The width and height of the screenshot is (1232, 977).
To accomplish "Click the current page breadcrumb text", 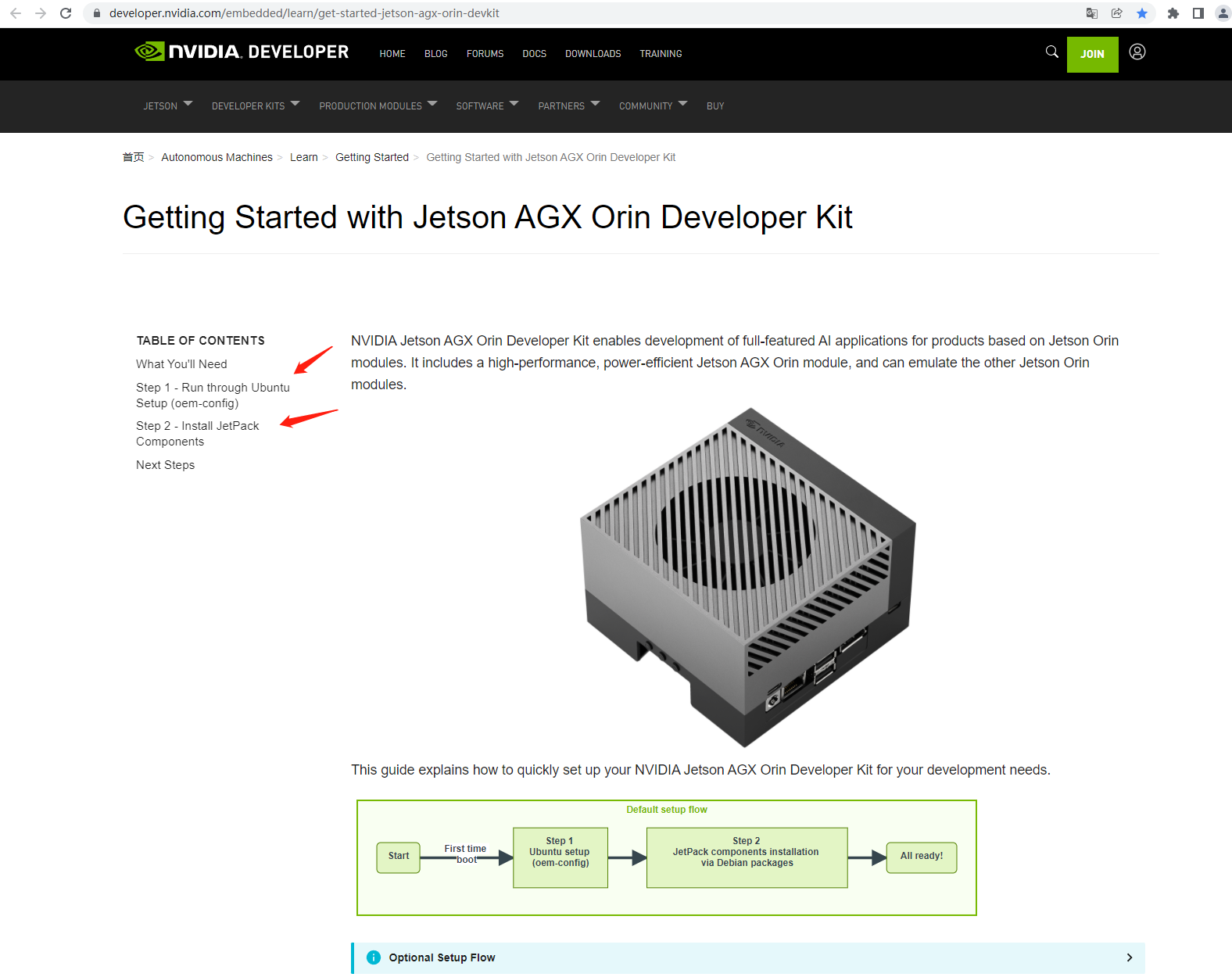I will point(551,157).
